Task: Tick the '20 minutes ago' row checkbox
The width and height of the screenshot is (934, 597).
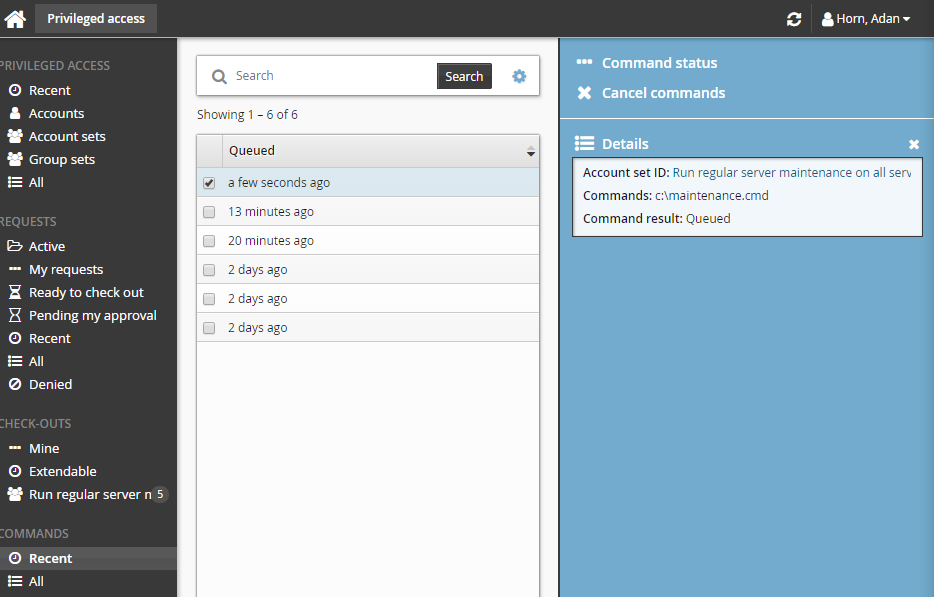Action: tap(209, 241)
